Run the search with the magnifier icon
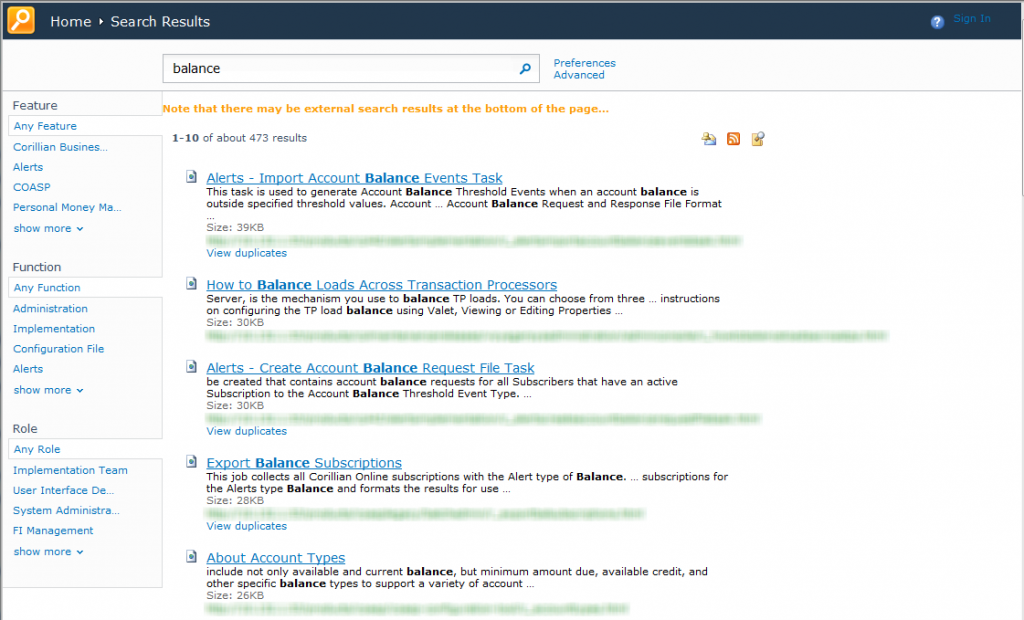 click(525, 69)
